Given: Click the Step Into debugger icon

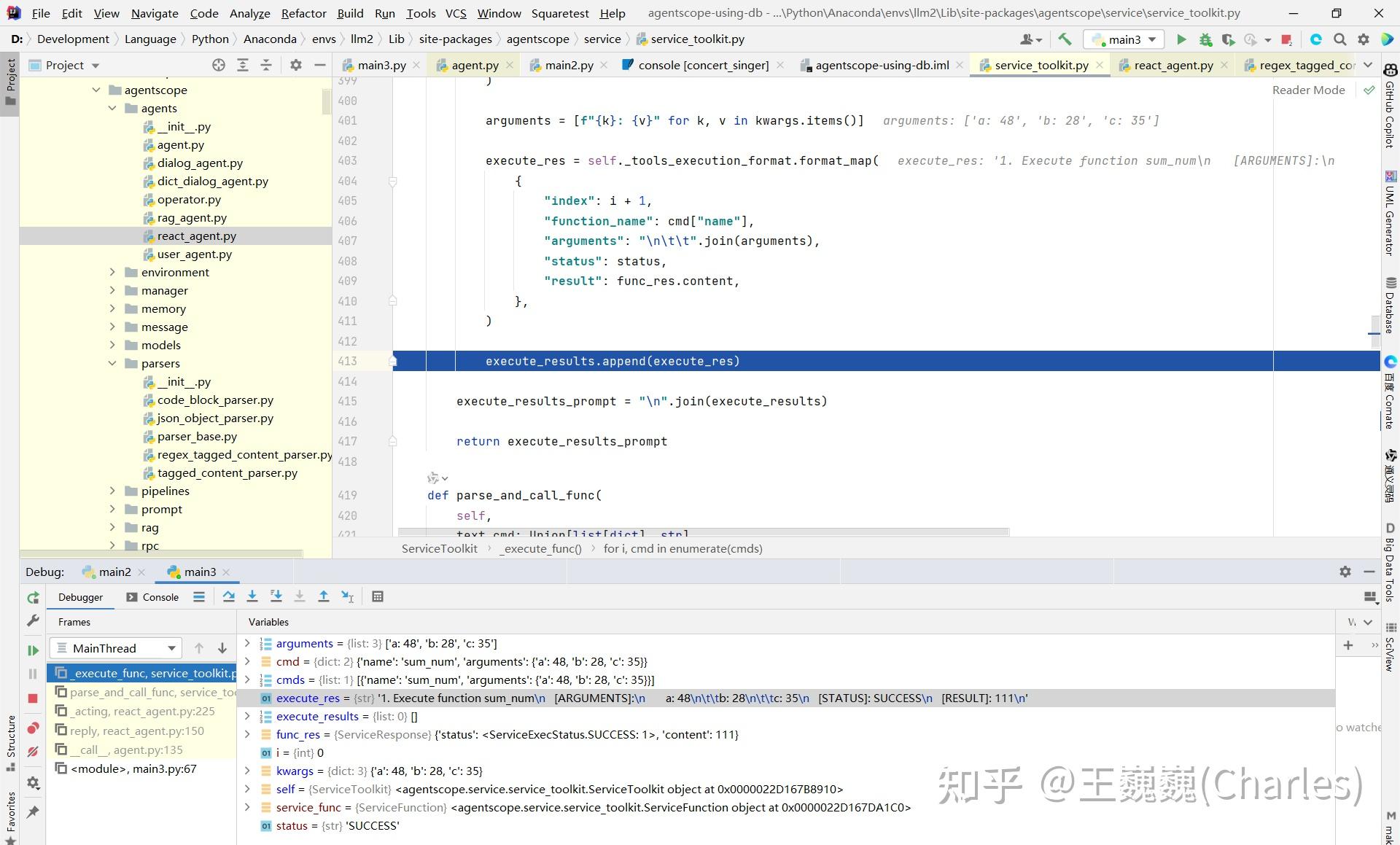Looking at the screenshot, I should click(252, 596).
